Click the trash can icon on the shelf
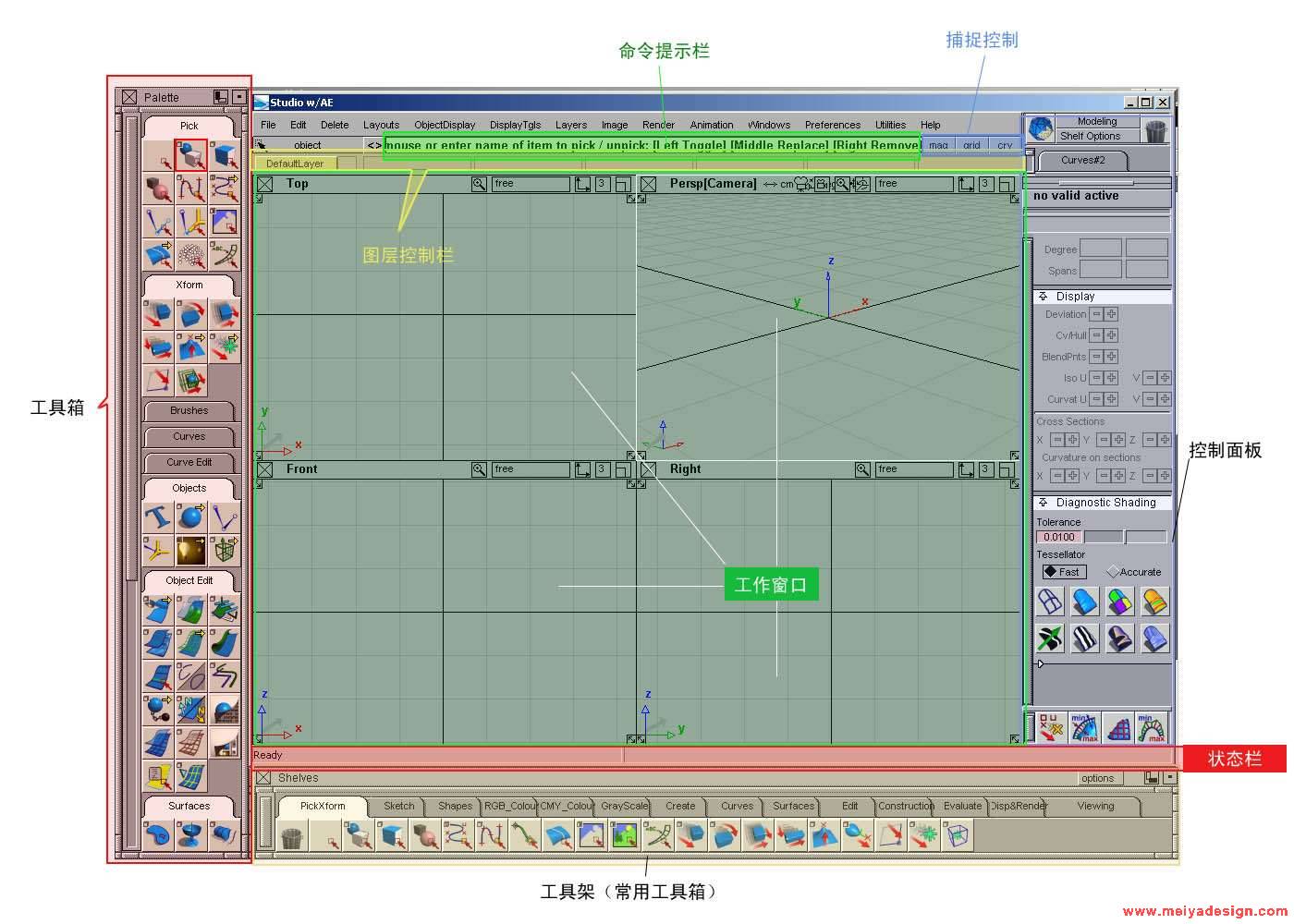This screenshot has width=1294, height=924. [x=293, y=836]
